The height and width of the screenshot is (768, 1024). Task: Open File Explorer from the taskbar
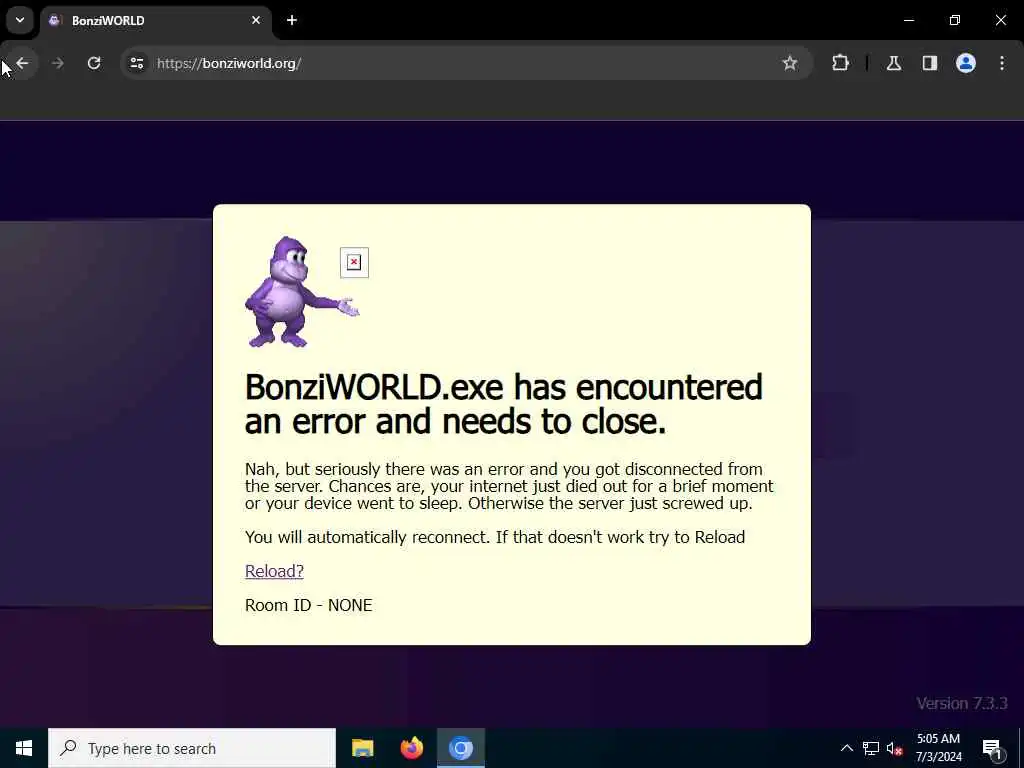(x=362, y=748)
